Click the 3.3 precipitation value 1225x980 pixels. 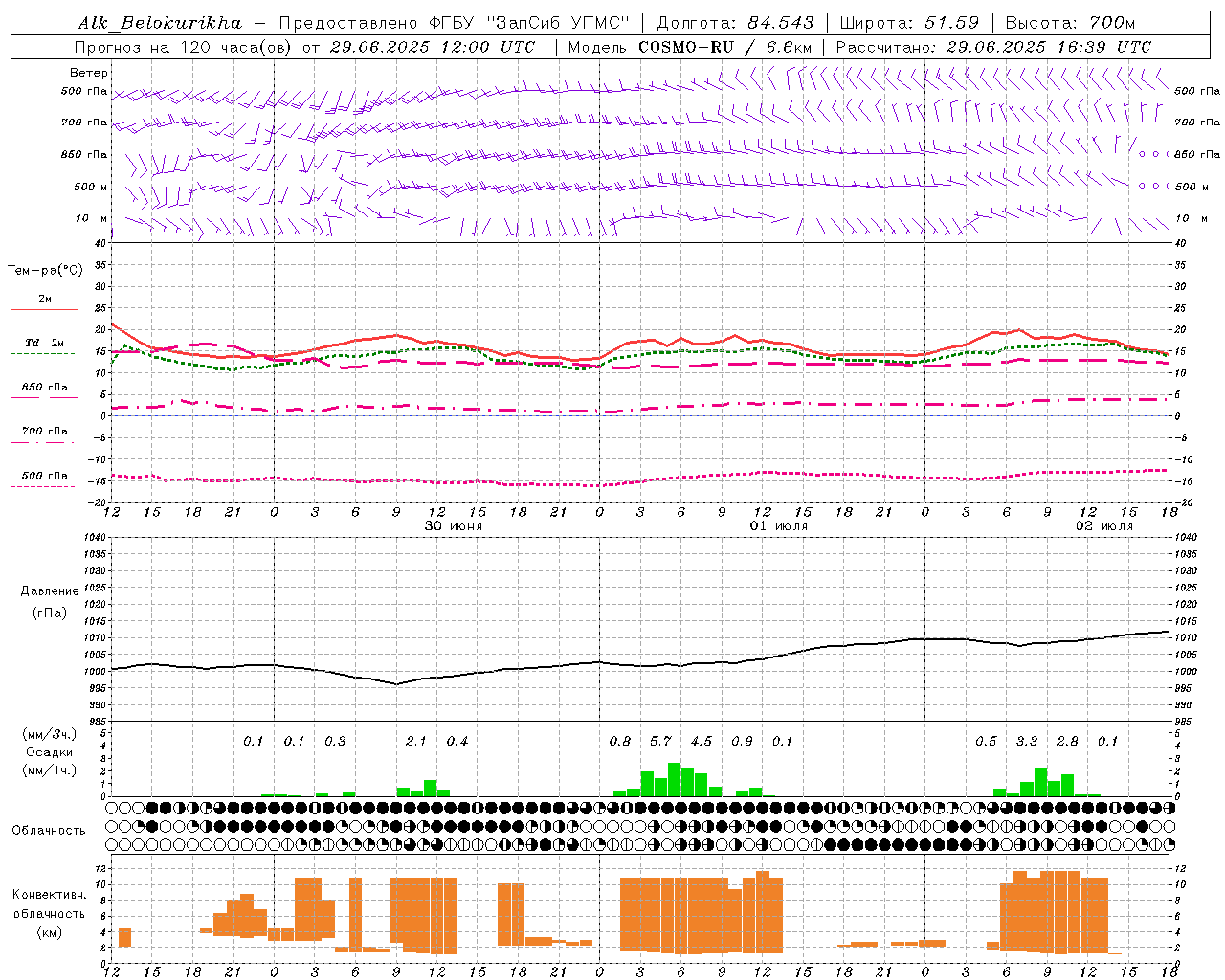tap(1027, 742)
